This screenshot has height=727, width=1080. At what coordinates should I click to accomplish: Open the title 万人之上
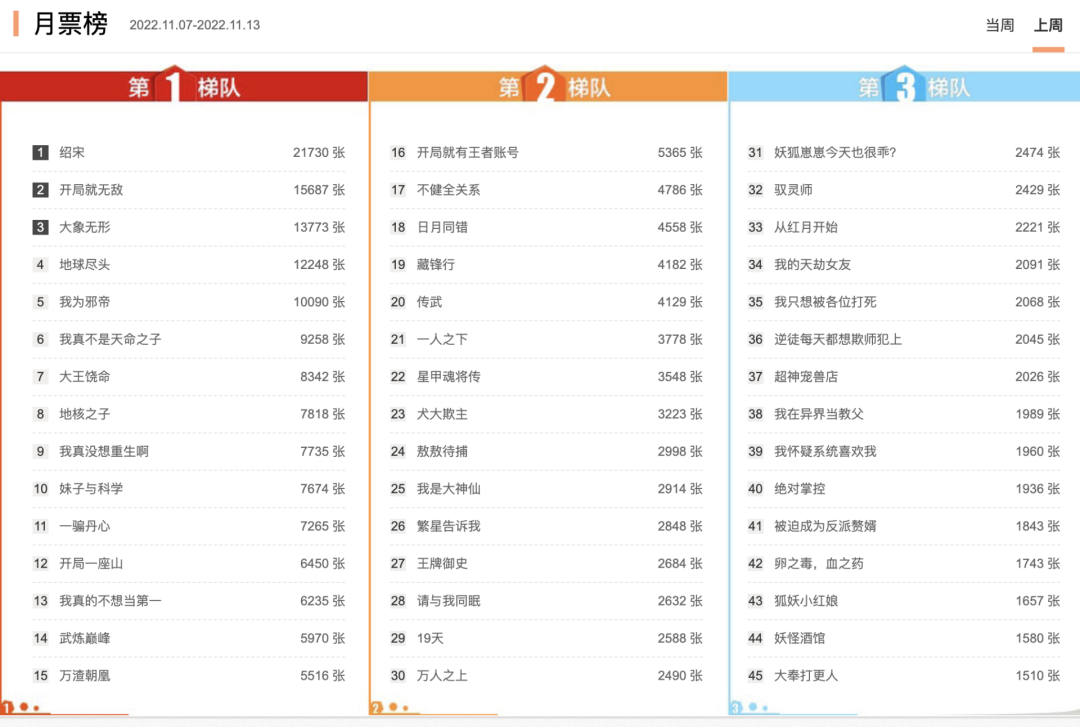pyautogui.click(x=442, y=675)
